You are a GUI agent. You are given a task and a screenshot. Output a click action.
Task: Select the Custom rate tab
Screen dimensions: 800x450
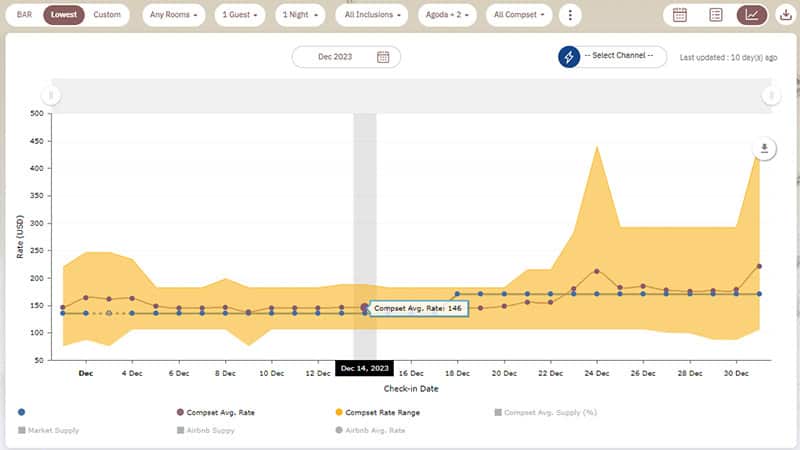[107, 15]
